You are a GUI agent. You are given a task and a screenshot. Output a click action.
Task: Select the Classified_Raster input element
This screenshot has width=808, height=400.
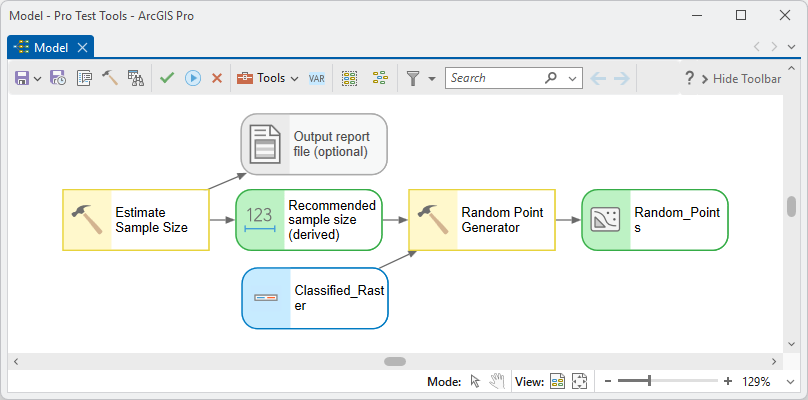[x=315, y=298]
